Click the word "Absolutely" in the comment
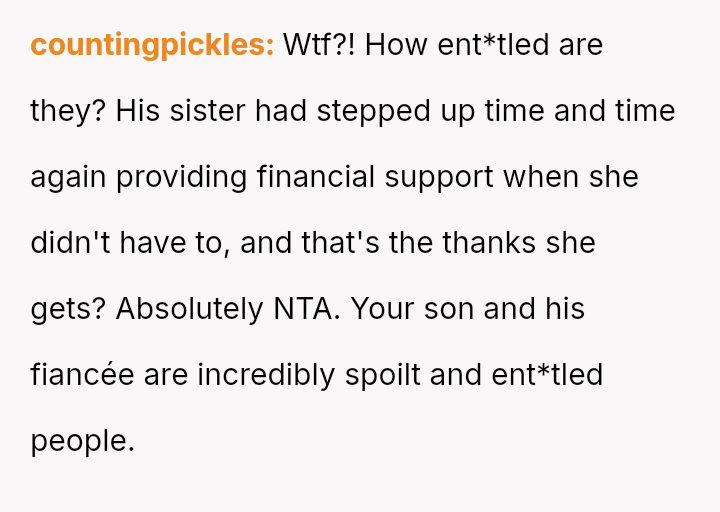The image size is (720, 512). 190,309
